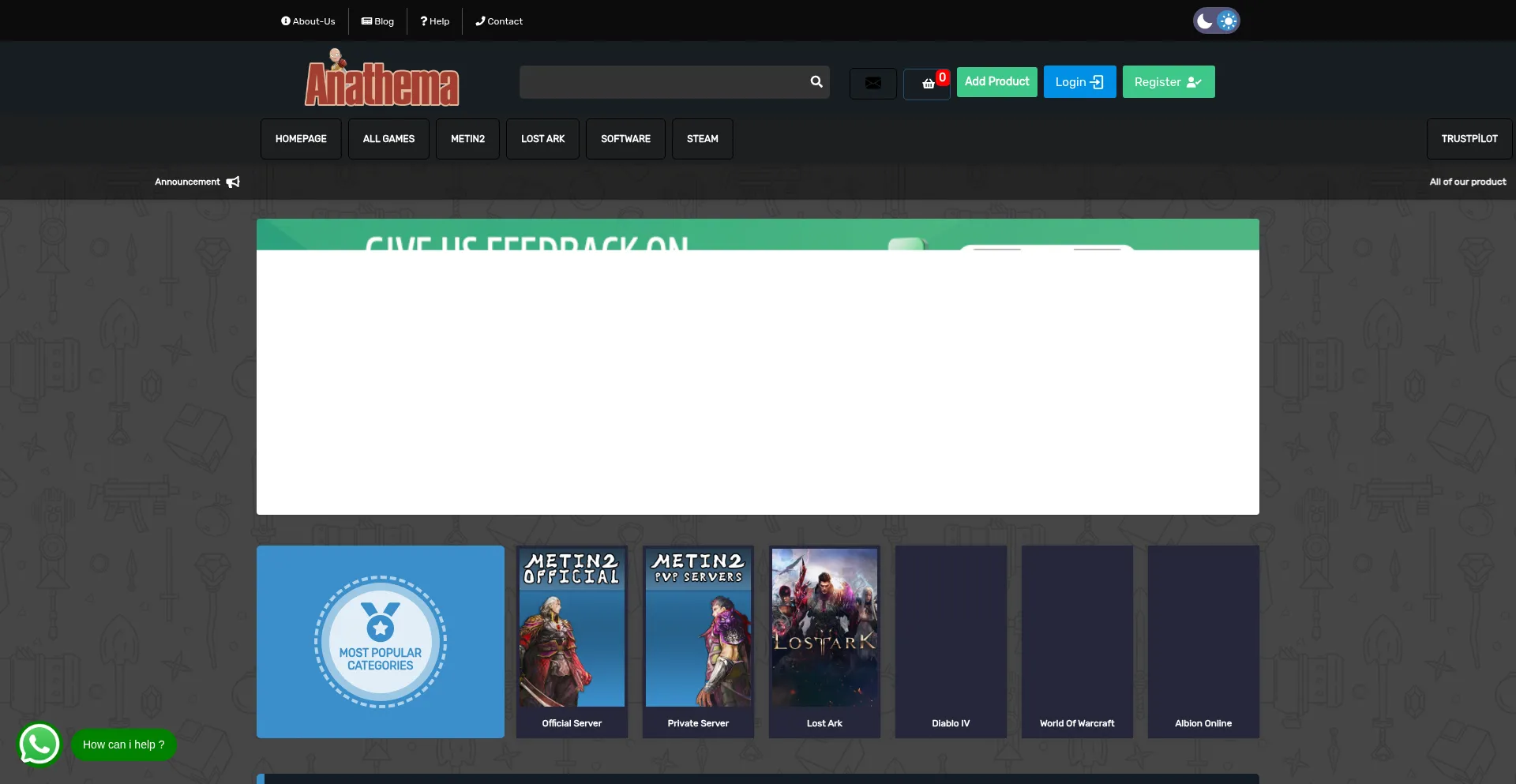1516x784 pixels.
Task: Enable dark mode from the theme switcher
Action: click(1204, 21)
